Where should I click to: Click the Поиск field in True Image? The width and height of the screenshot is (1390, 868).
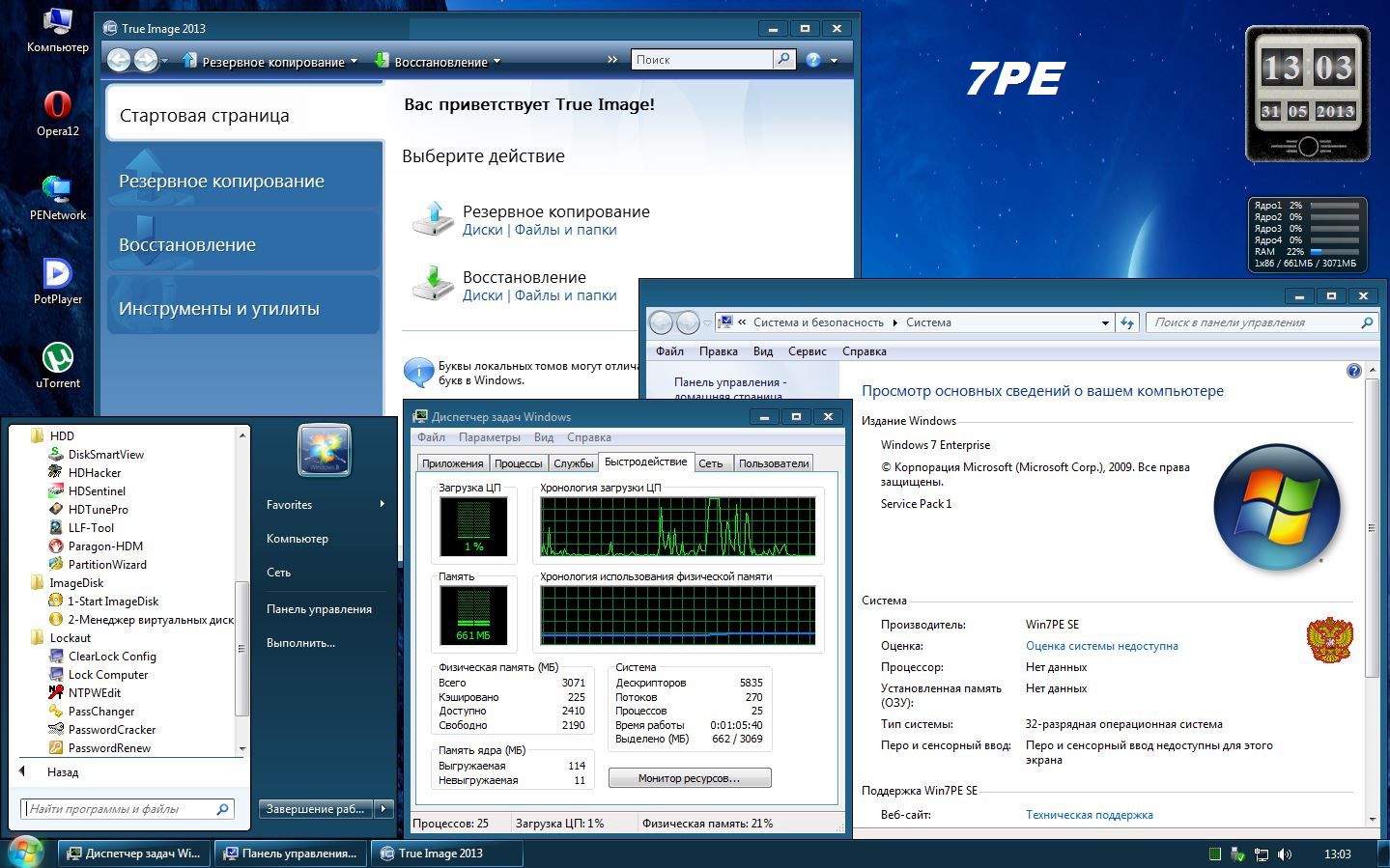pos(701,59)
